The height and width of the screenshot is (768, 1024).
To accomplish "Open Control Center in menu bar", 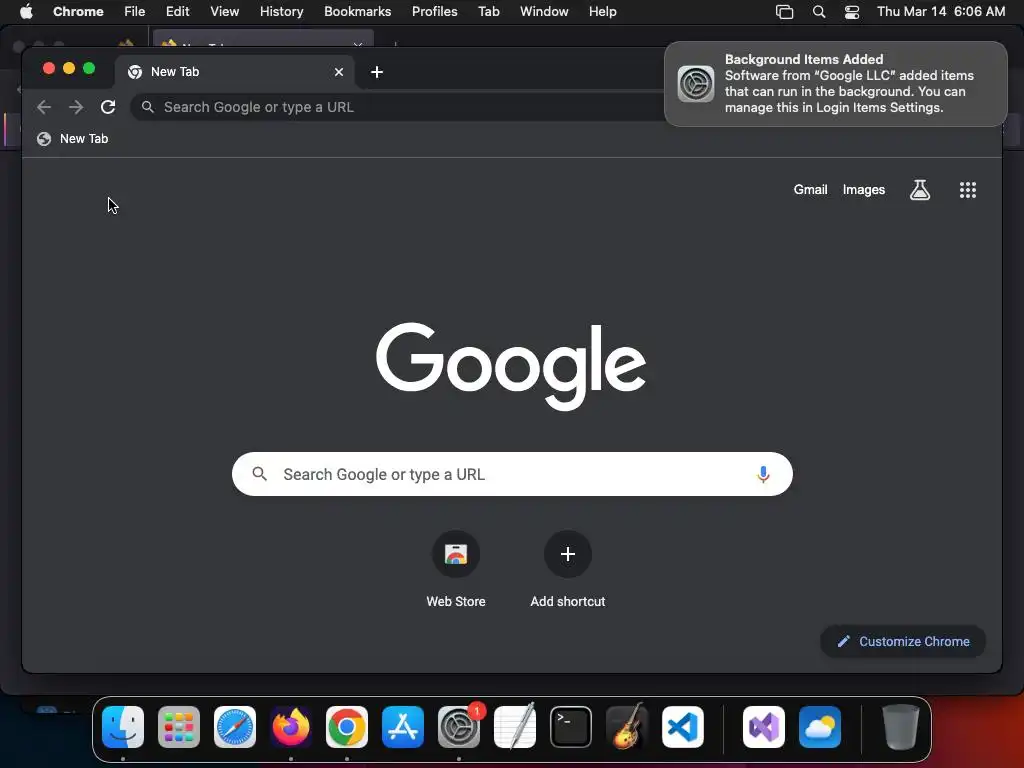I will click(x=852, y=12).
